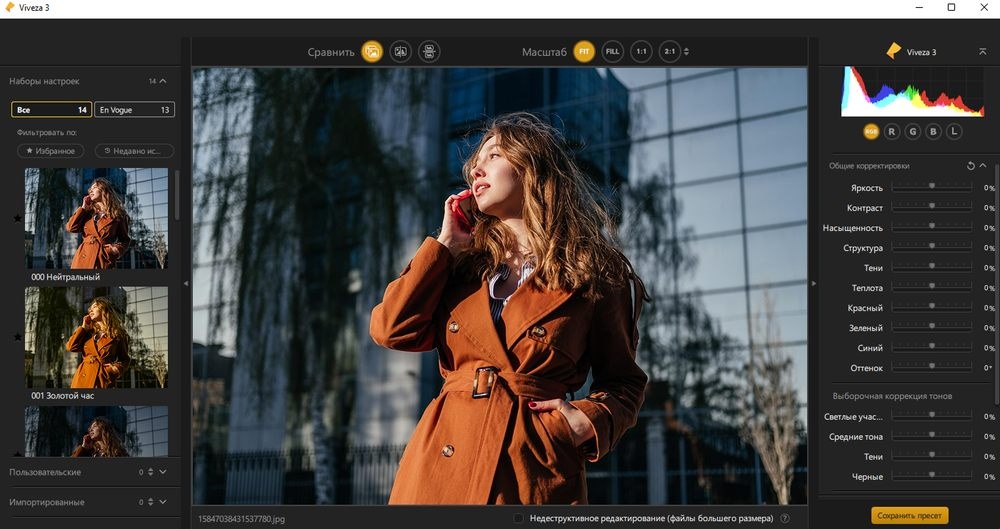Reset the Общие корректировки adjustments
The width and height of the screenshot is (1000, 529).
[970, 165]
